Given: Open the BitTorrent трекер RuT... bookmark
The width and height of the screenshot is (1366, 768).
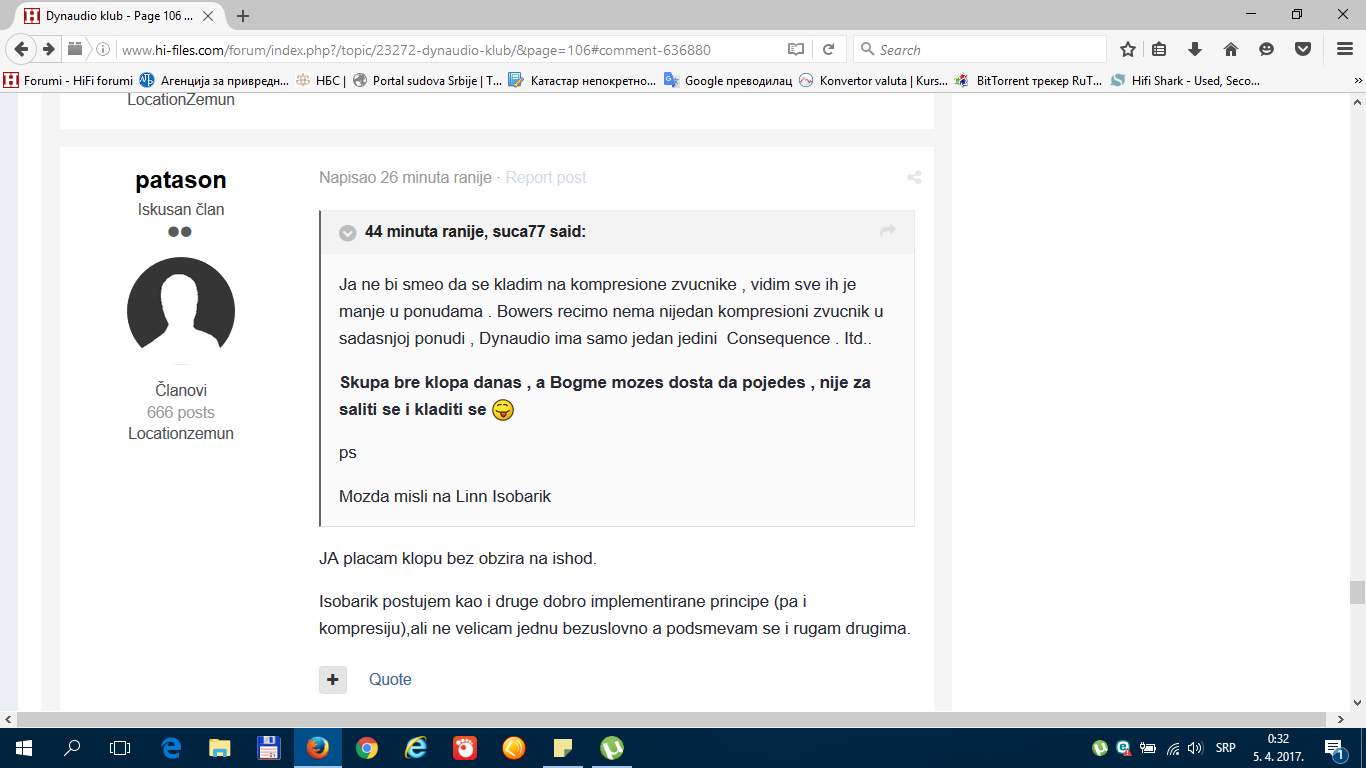Looking at the screenshot, I should [x=1029, y=81].
